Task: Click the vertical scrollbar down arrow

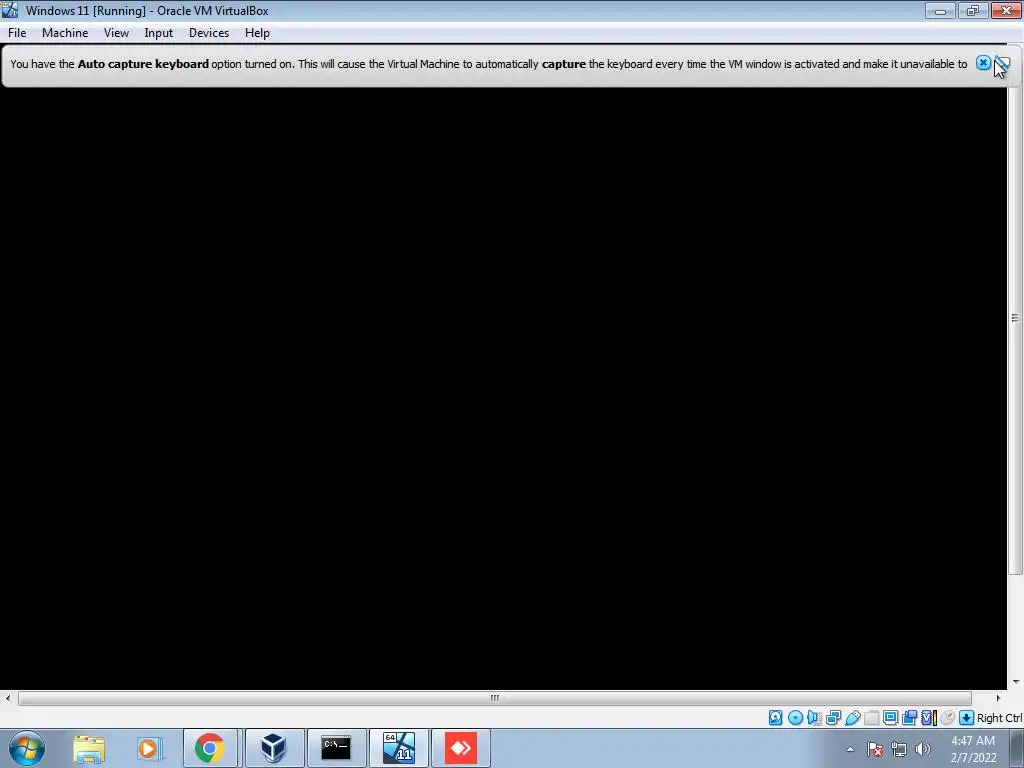Action: [1015, 682]
